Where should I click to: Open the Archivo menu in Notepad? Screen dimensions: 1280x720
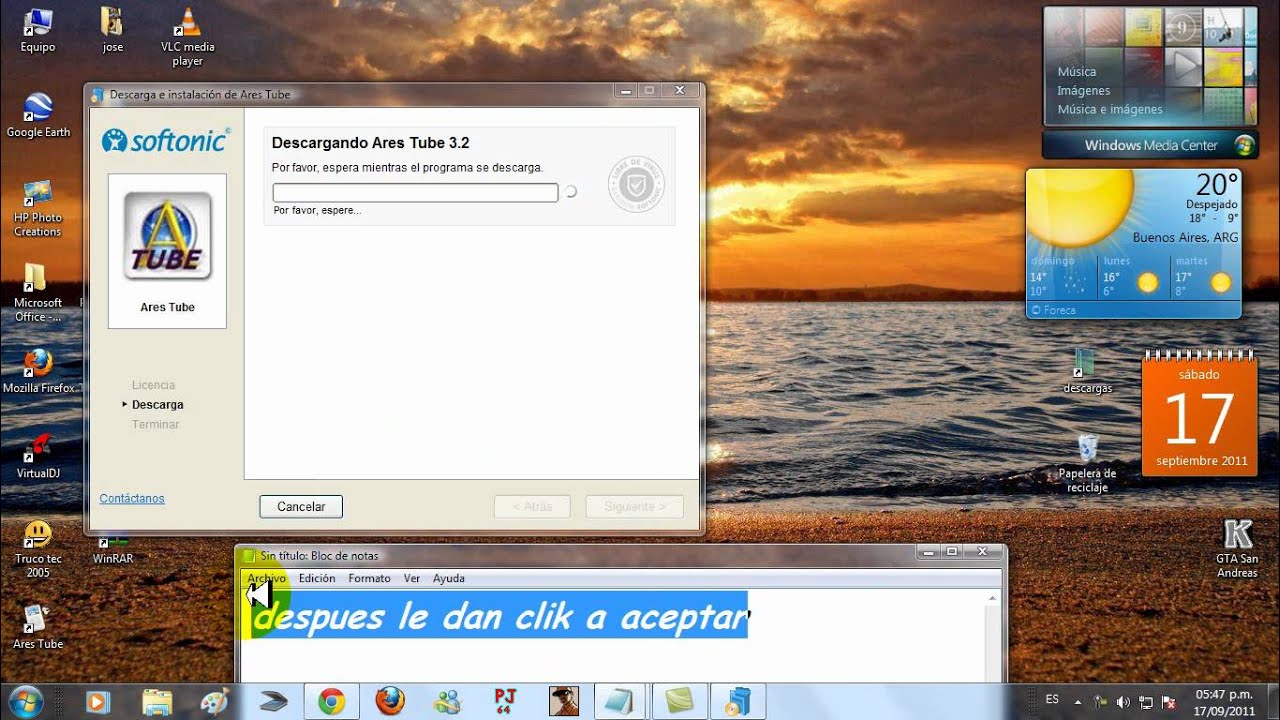(x=266, y=578)
